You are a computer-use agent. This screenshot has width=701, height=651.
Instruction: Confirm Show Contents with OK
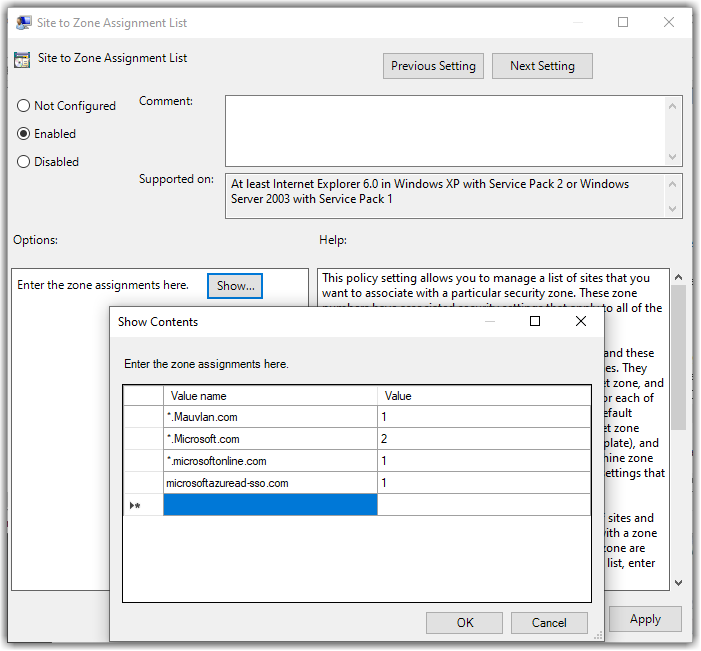(465, 623)
